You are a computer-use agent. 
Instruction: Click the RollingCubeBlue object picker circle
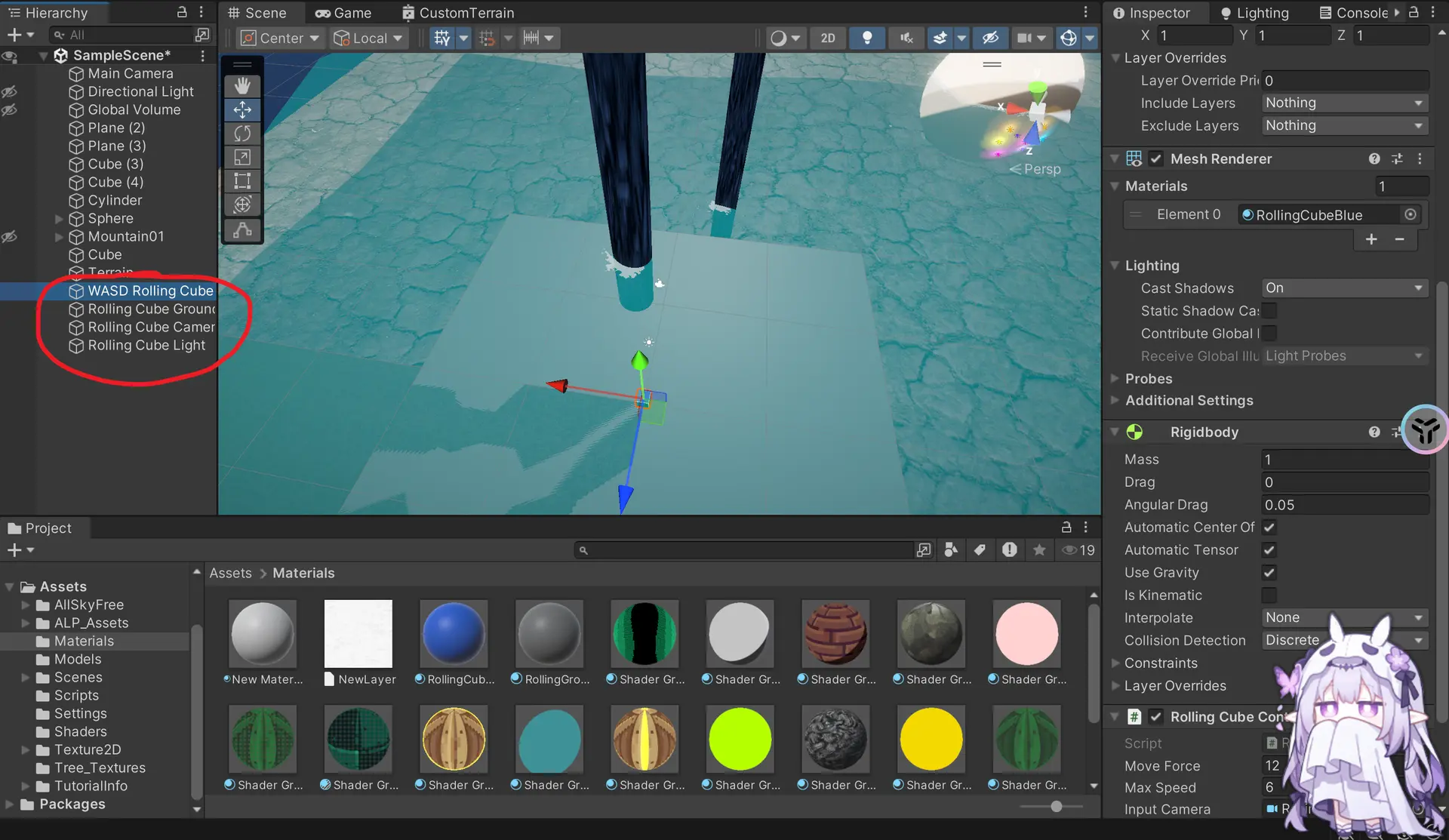[x=1410, y=214]
